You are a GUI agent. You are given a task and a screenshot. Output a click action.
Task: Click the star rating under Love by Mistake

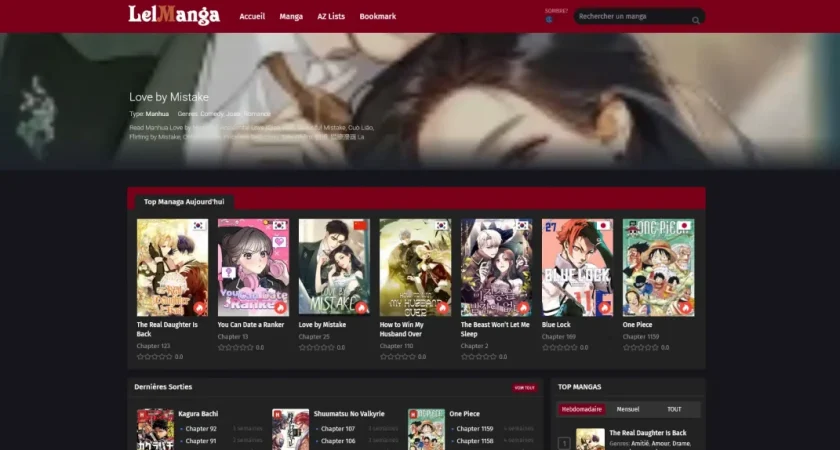[316, 347]
